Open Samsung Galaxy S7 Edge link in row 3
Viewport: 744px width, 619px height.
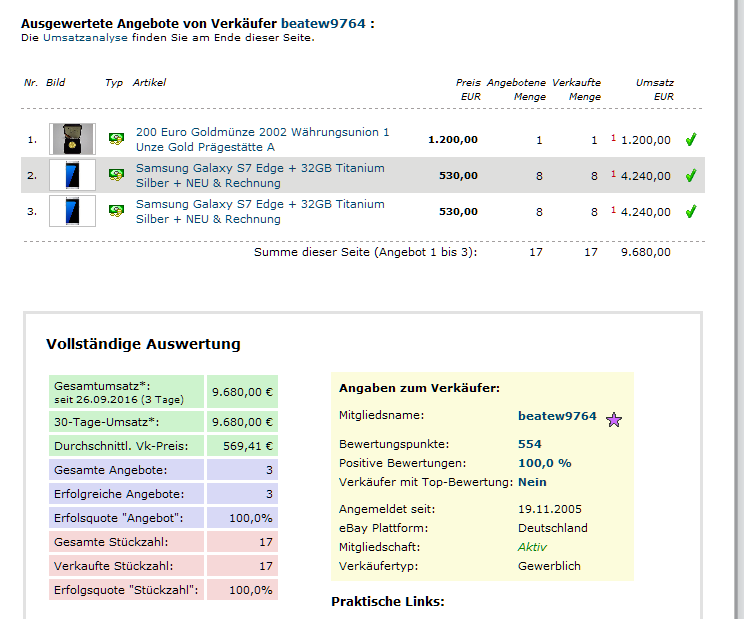tap(260, 212)
